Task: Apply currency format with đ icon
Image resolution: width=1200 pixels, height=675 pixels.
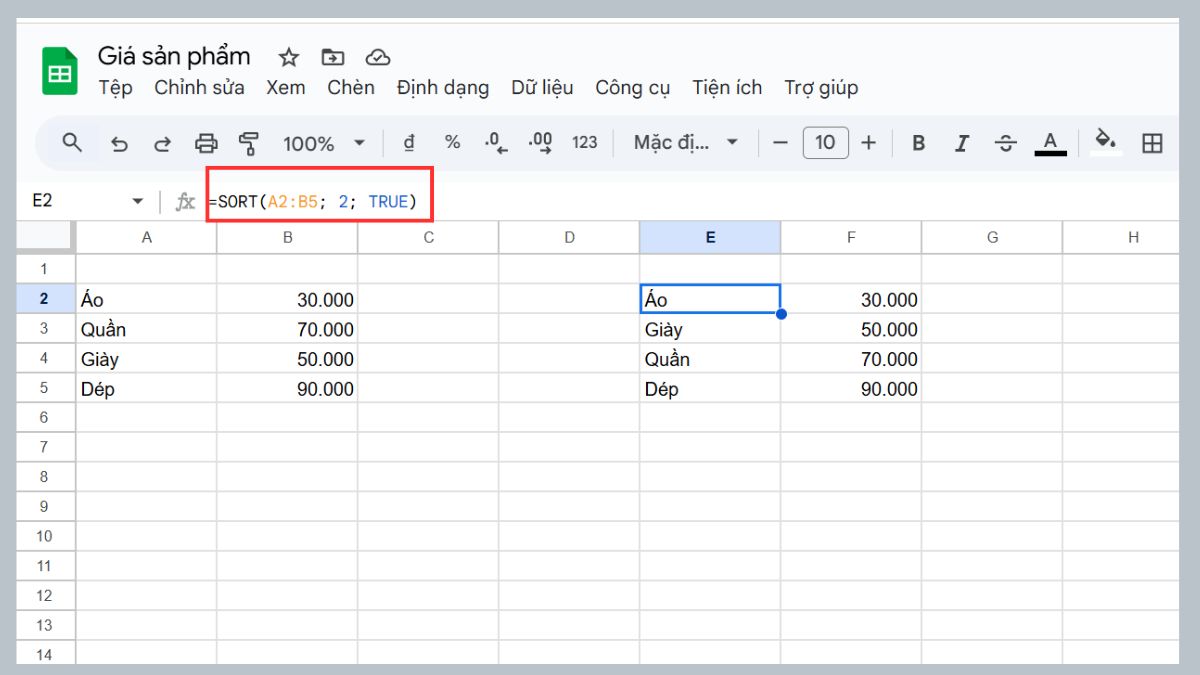Action: (409, 142)
